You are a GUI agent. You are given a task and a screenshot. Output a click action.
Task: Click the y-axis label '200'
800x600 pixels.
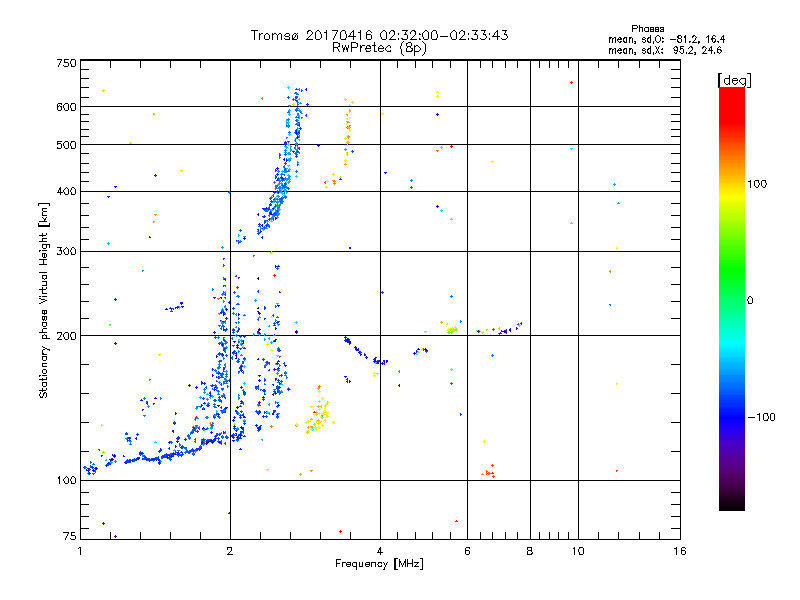66,336
